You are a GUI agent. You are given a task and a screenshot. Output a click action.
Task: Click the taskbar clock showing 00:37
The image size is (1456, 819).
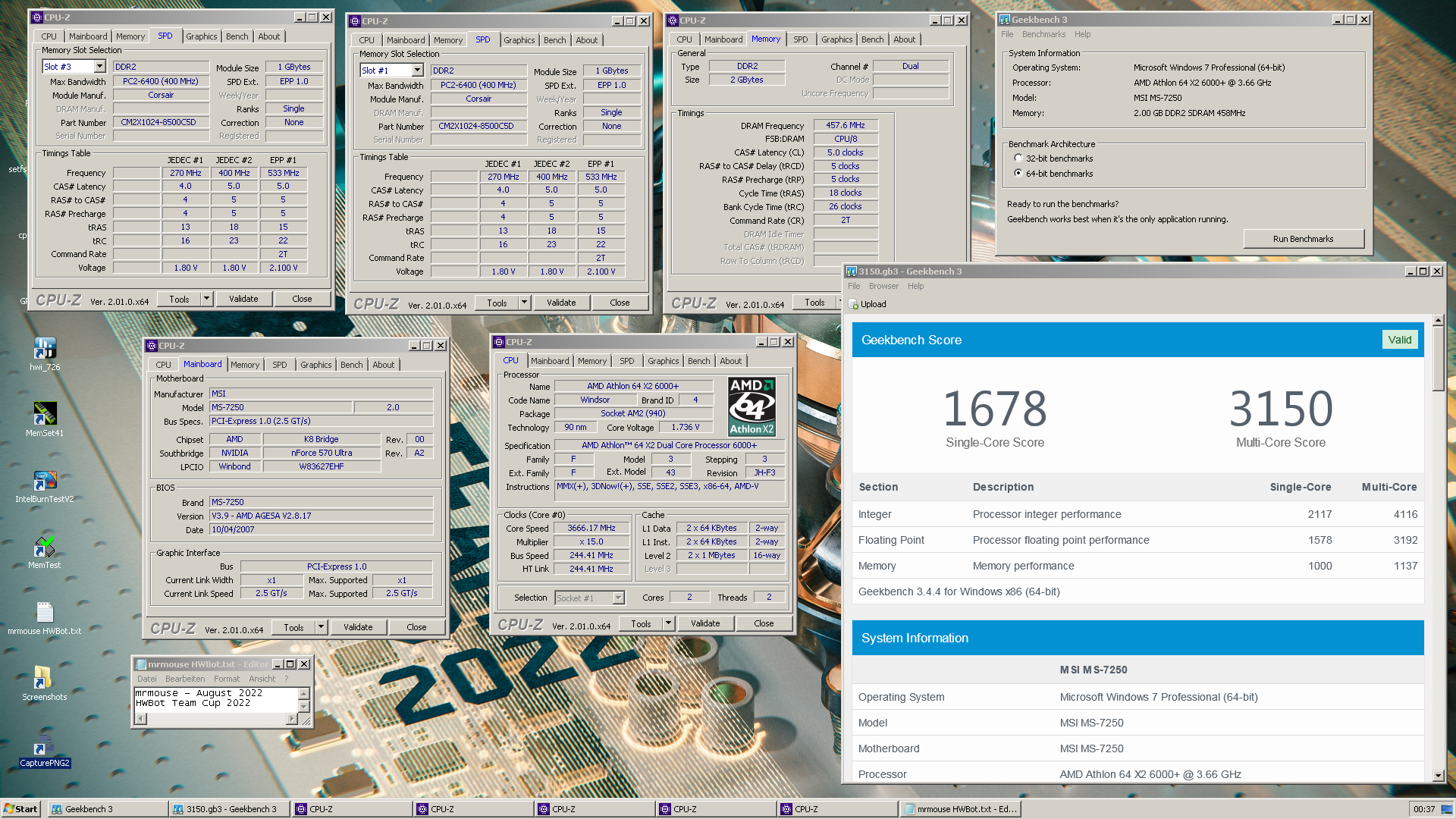click(1423, 809)
